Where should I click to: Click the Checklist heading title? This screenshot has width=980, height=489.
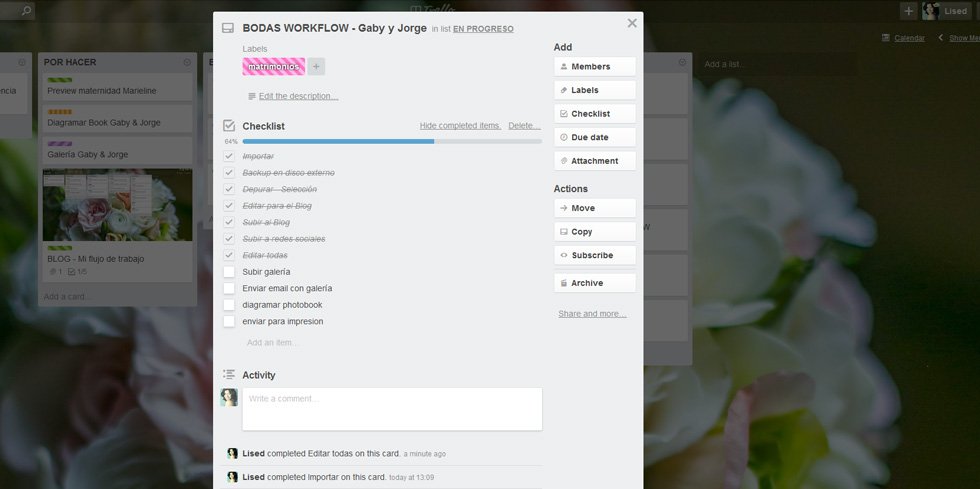coord(263,126)
